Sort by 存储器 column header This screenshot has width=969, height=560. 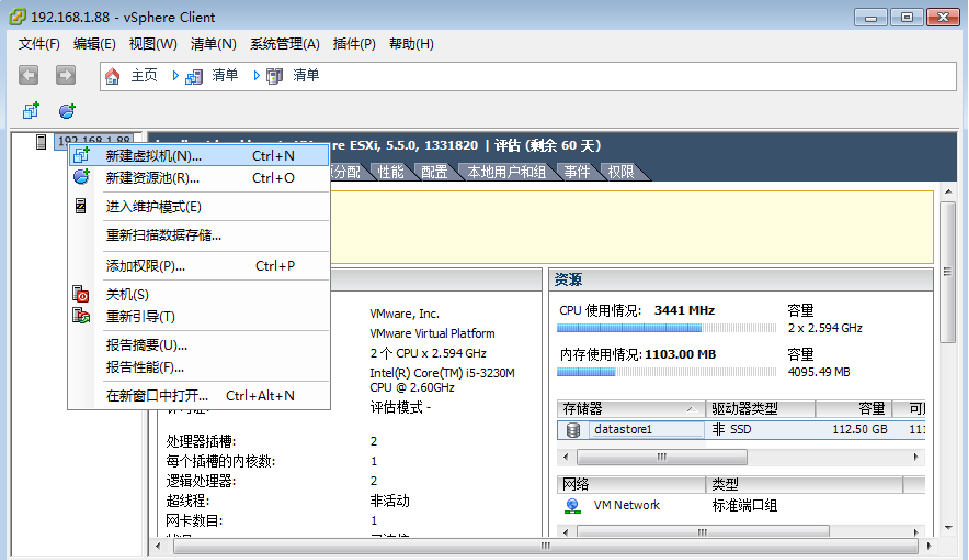coord(630,409)
